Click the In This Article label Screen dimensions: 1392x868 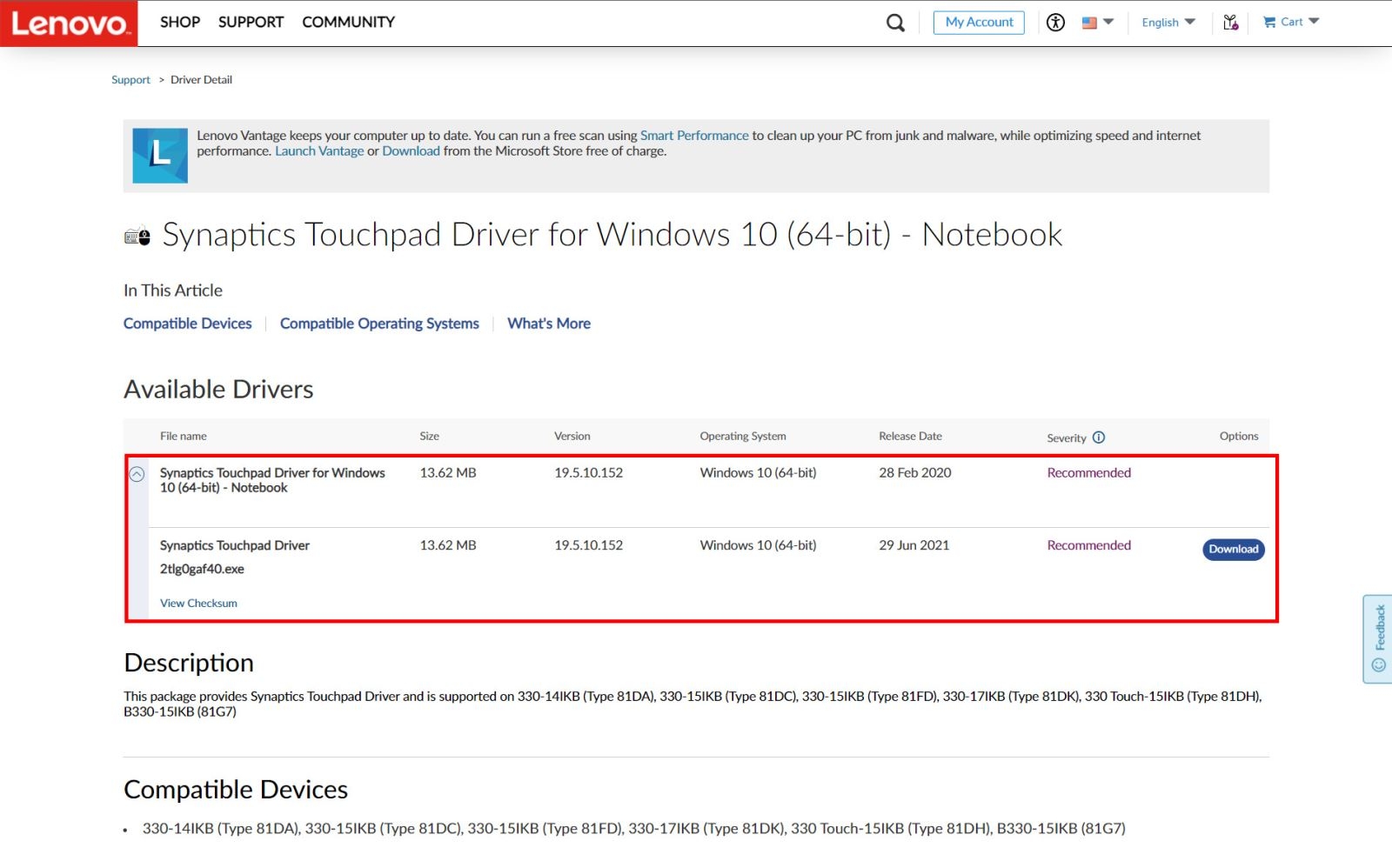click(173, 290)
